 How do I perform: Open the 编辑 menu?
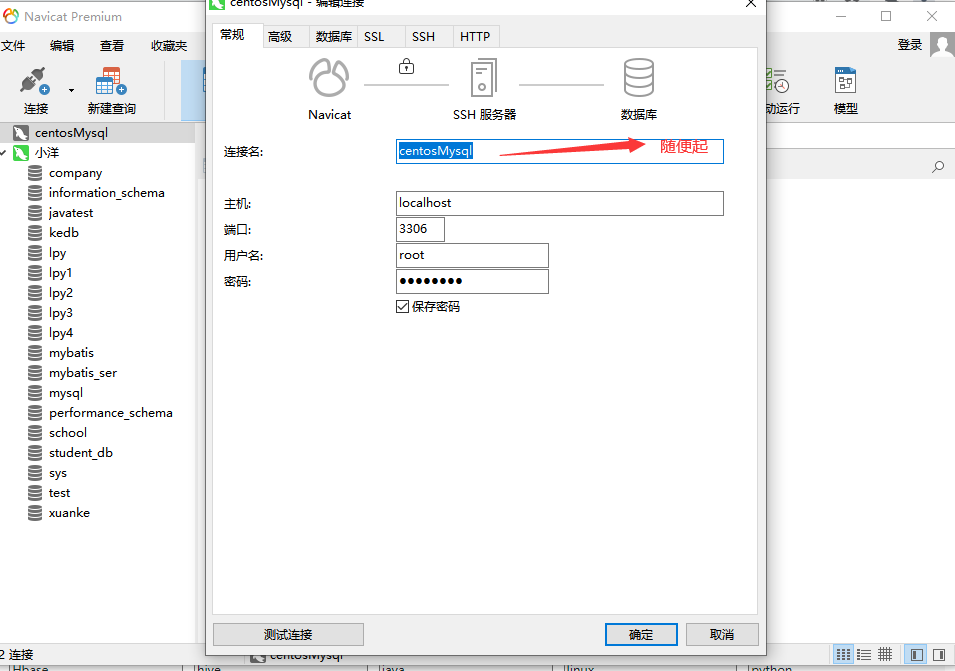(62, 46)
